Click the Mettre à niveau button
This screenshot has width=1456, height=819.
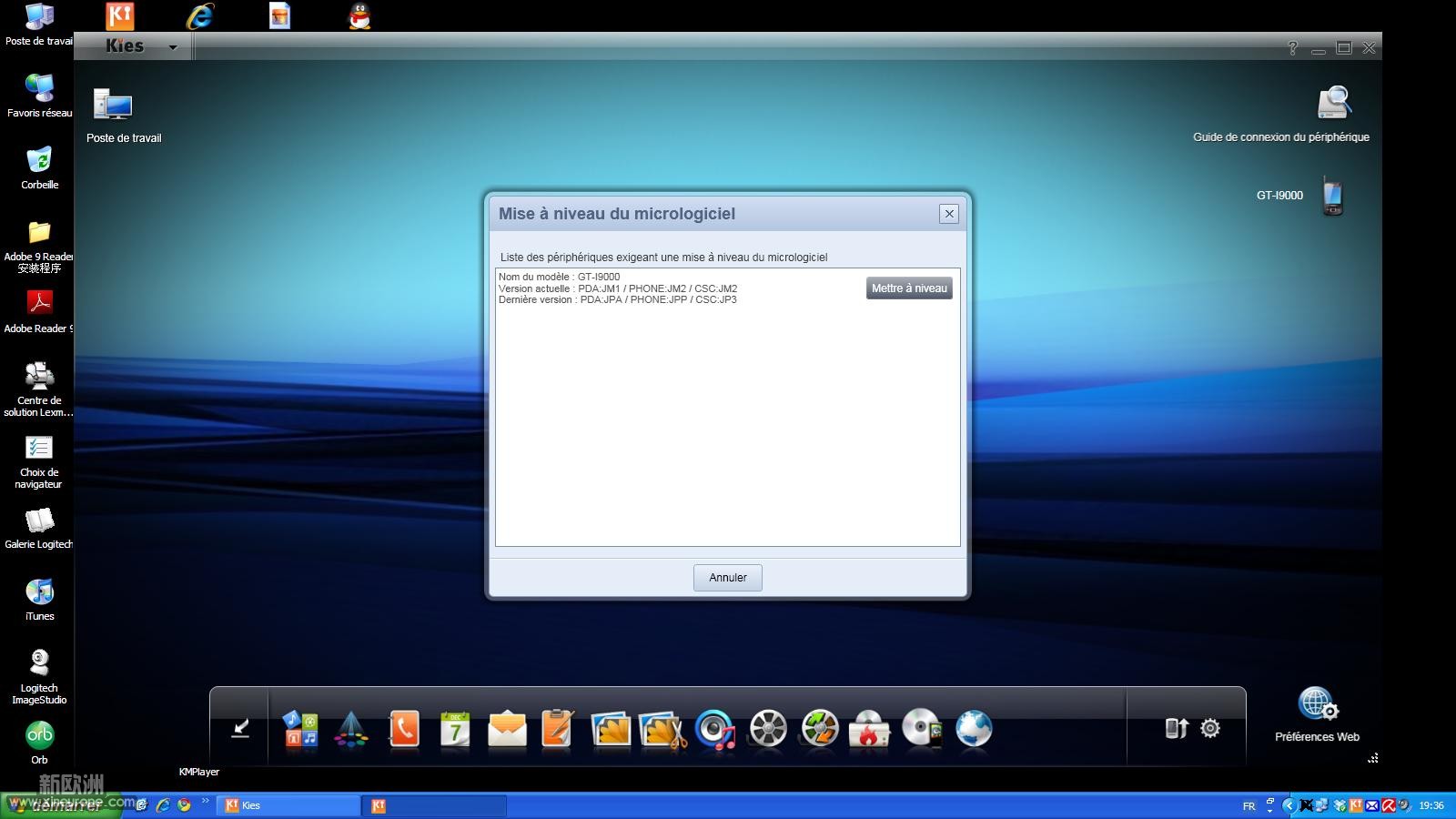909,288
